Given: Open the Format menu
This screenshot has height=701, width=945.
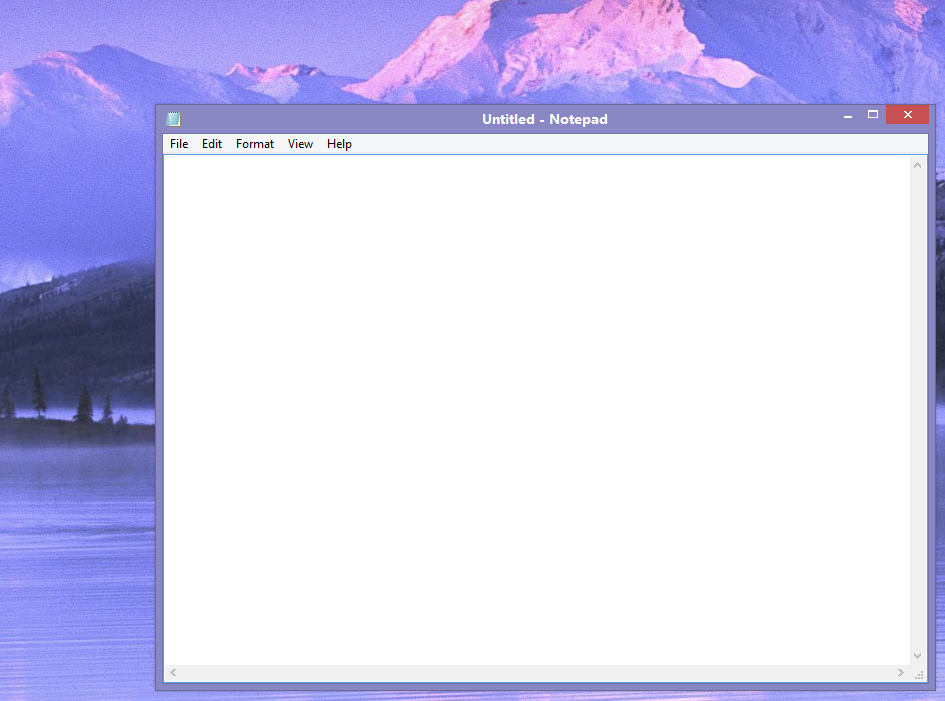Looking at the screenshot, I should [255, 144].
